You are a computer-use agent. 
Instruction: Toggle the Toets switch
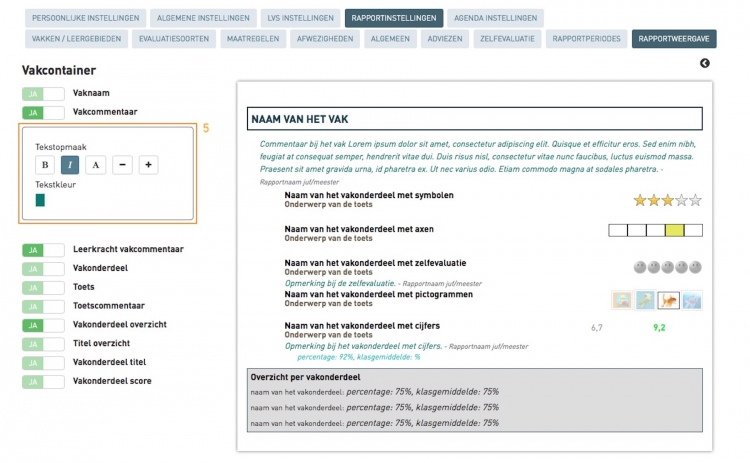(x=43, y=288)
